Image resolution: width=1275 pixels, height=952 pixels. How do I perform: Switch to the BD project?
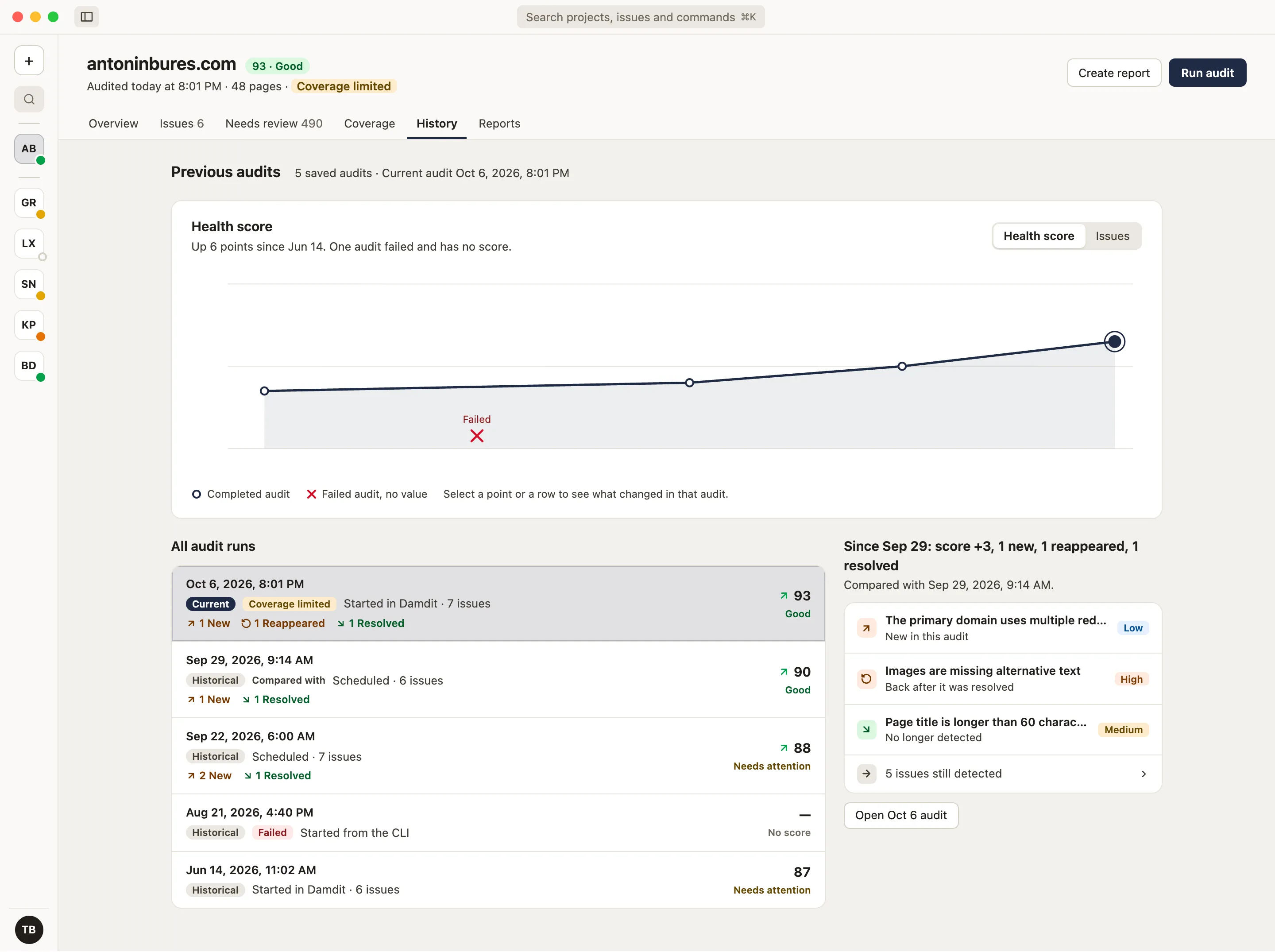(x=29, y=366)
